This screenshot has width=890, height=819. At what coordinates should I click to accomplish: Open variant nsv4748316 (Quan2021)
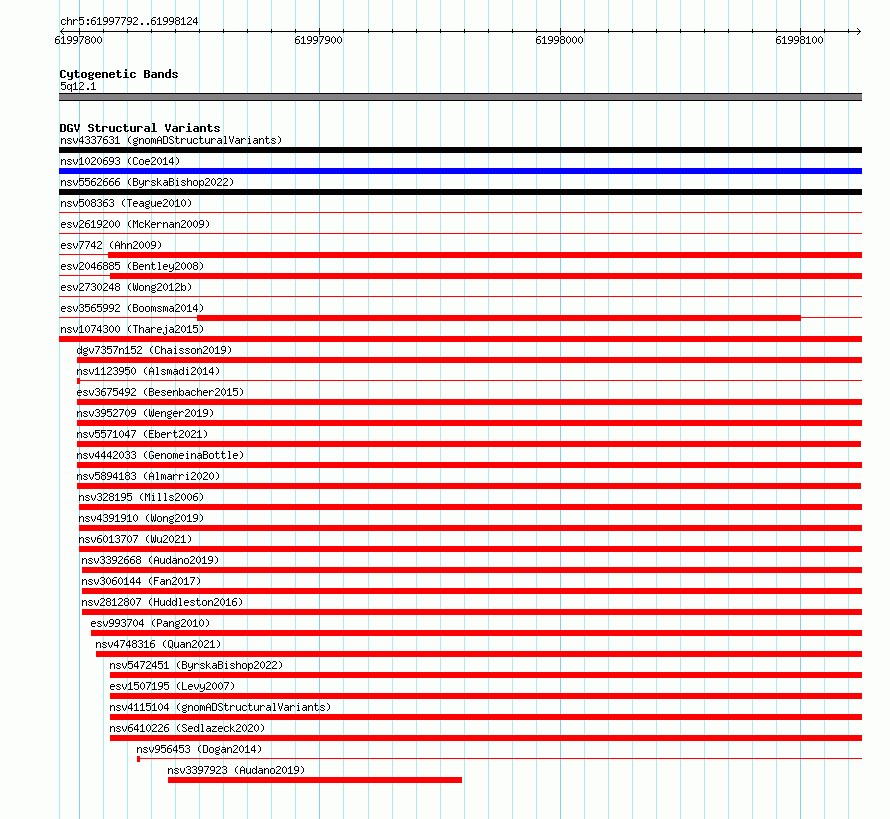tap(158, 644)
